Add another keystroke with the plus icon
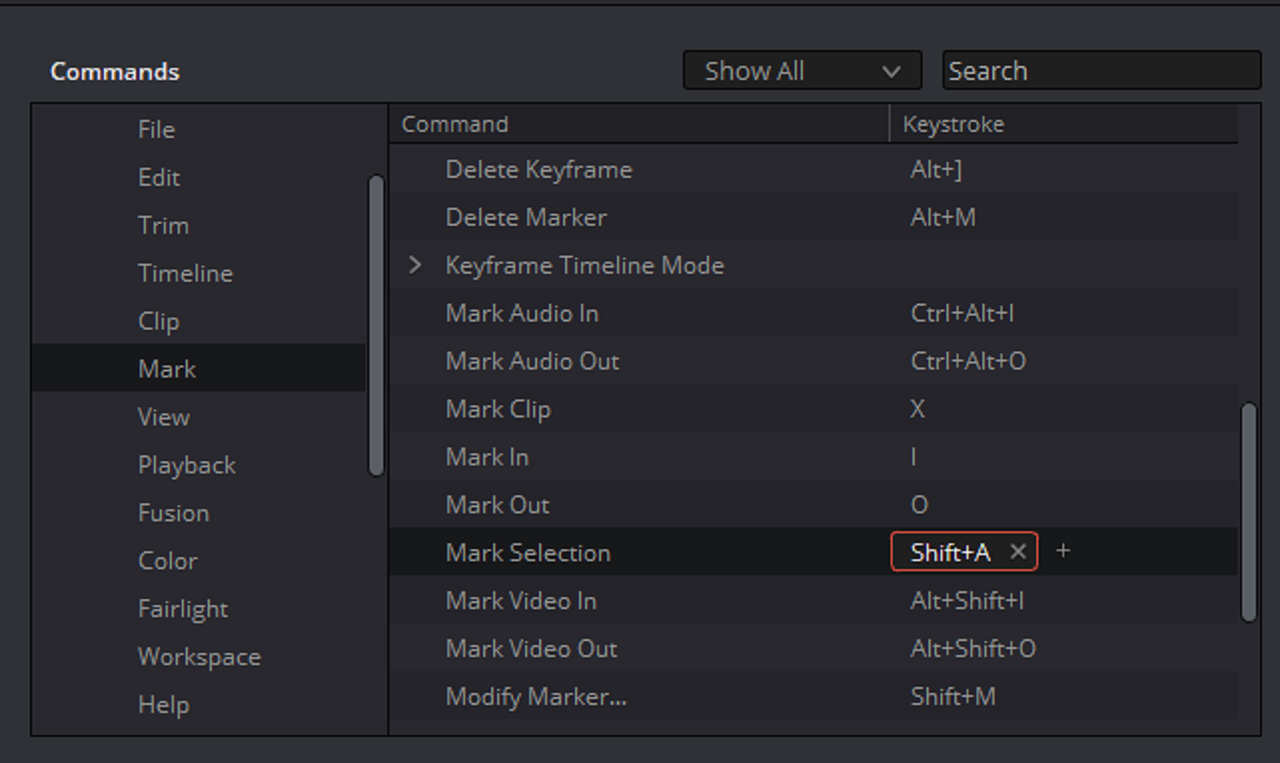Viewport: 1280px width, 763px height. coord(1063,551)
